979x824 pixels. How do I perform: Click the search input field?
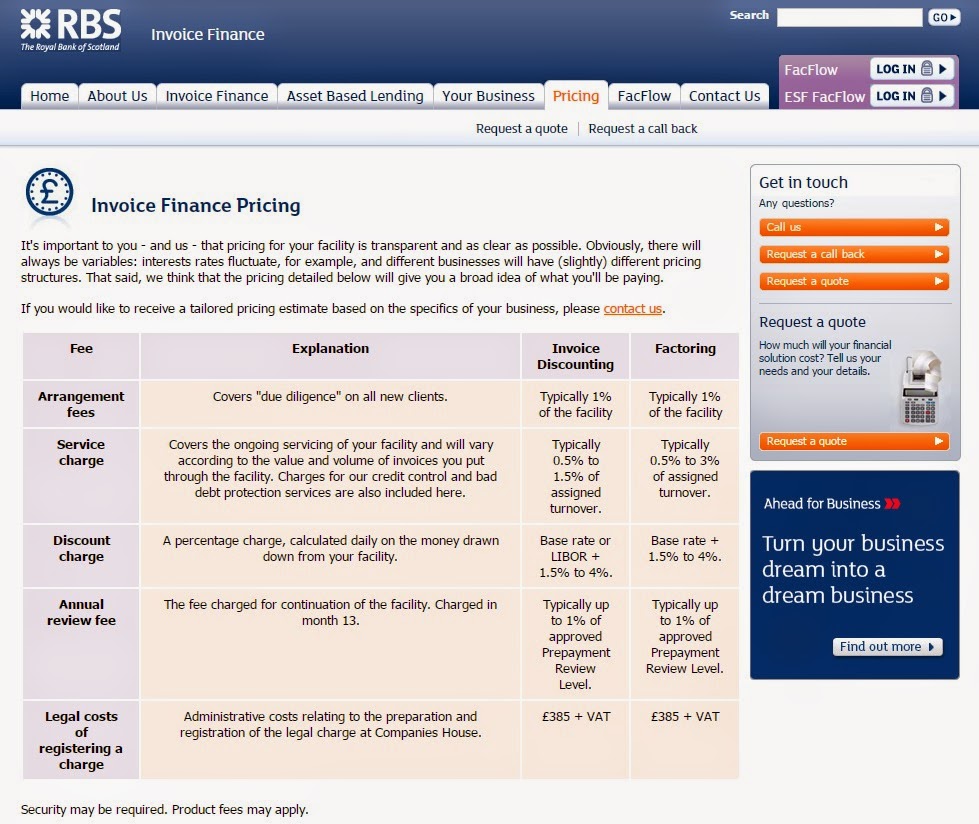(849, 17)
